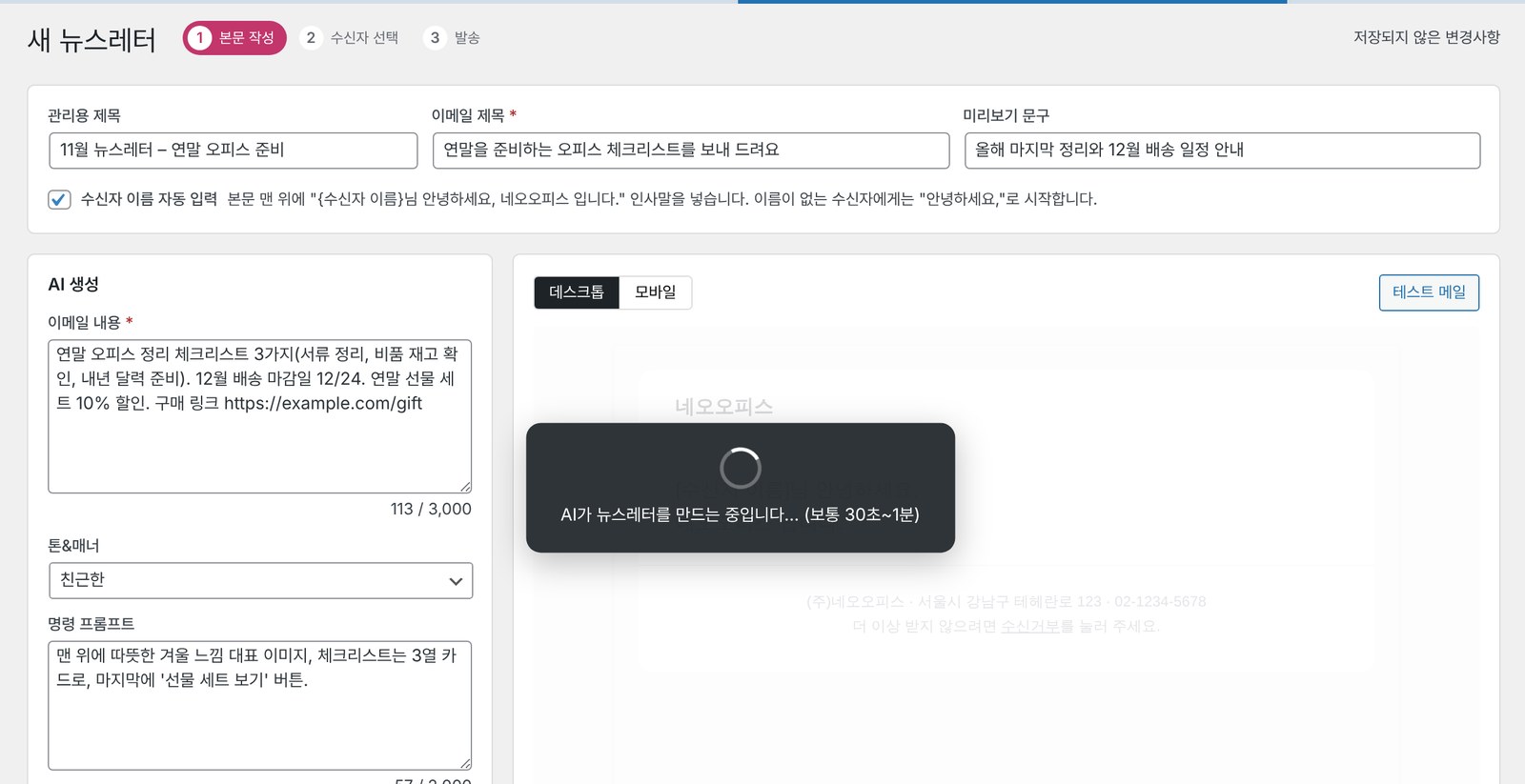
Task: Click the 관리용 제목 input field
Action: tap(234, 151)
